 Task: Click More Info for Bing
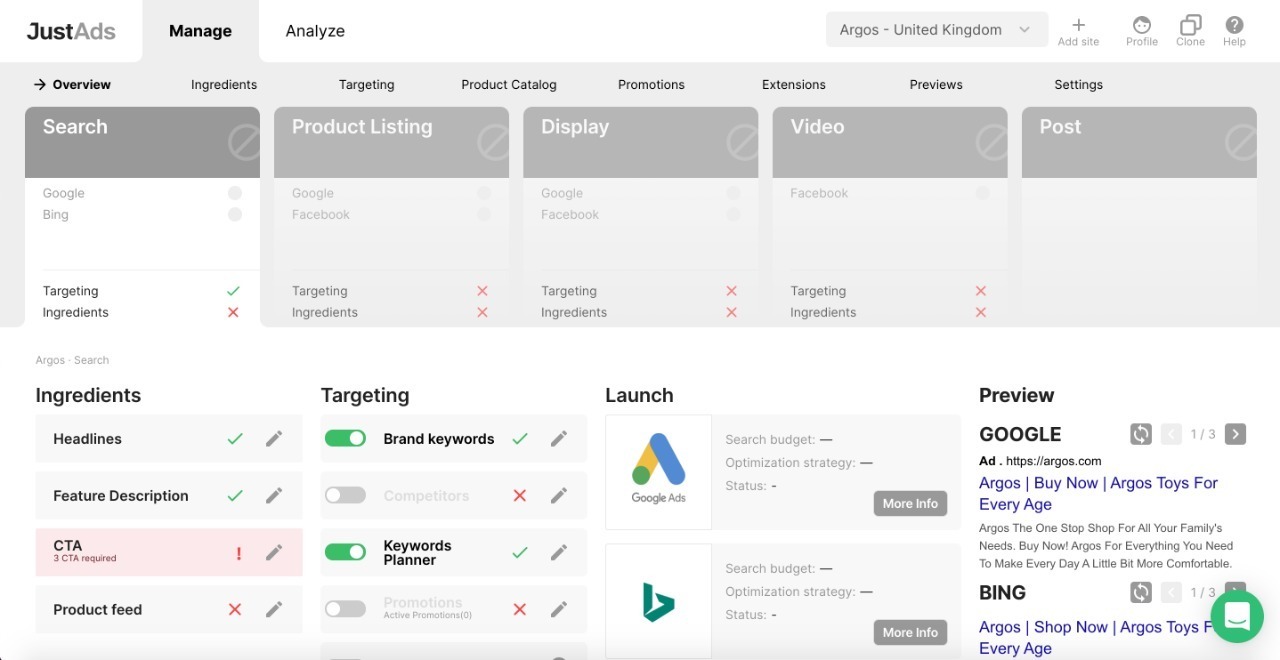click(x=910, y=632)
